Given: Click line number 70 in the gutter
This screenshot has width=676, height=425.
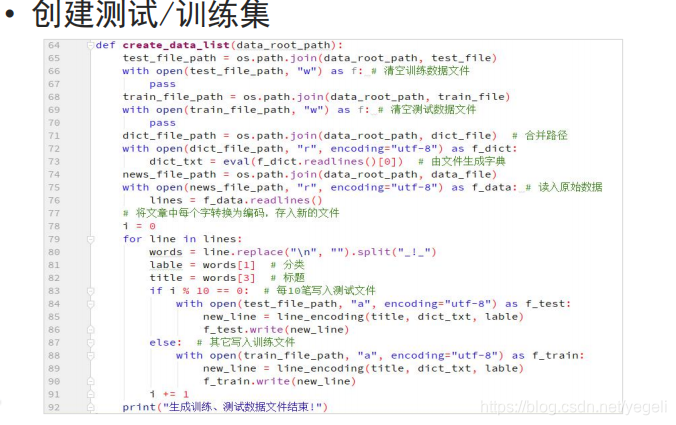Looking at the screenshot, I should coord(54,123).
